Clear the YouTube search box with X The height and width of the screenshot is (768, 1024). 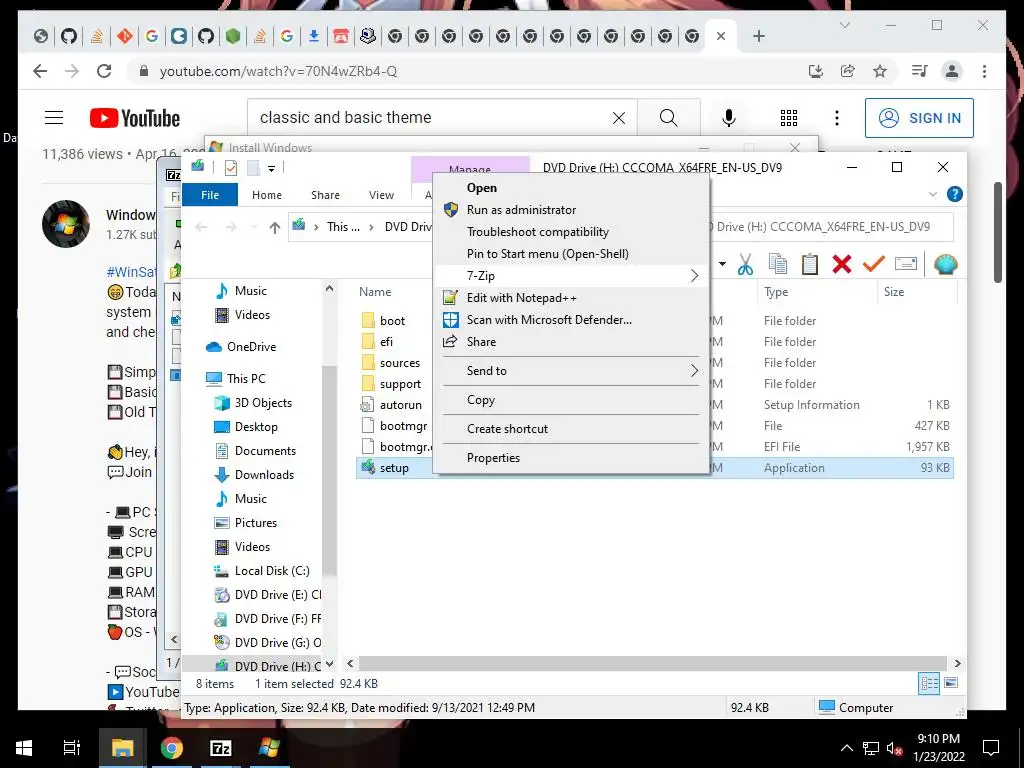pos(618,118)
